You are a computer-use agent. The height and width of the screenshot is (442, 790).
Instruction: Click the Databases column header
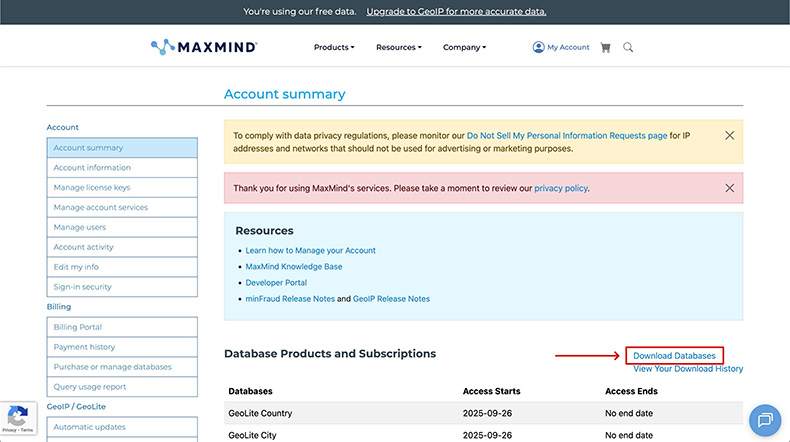[x=250, y=391]
